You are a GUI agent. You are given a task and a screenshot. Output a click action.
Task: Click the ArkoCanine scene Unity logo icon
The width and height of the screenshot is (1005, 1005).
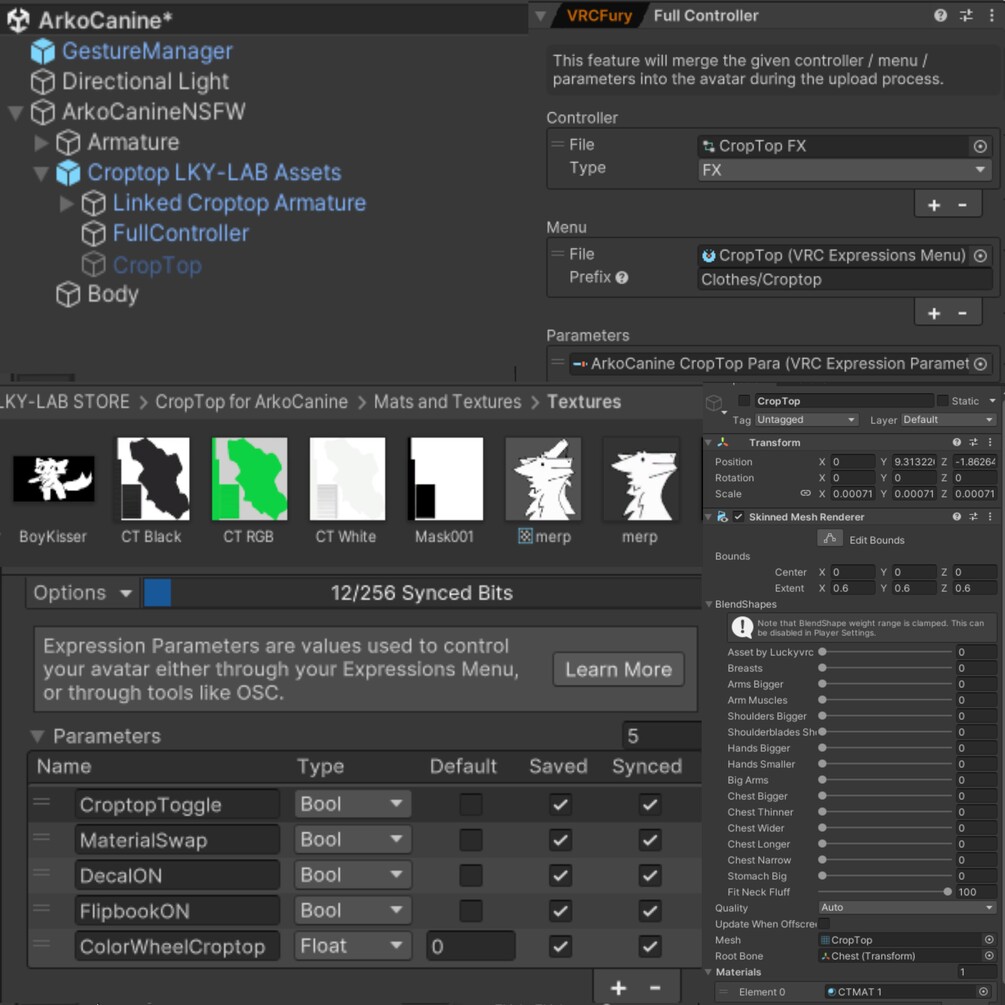pyautogui.click(x=19, y=21)
